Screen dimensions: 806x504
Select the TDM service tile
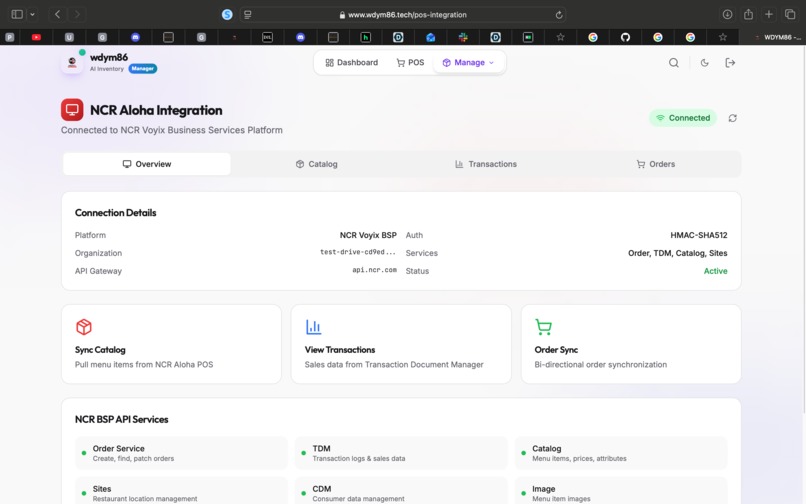401,453
